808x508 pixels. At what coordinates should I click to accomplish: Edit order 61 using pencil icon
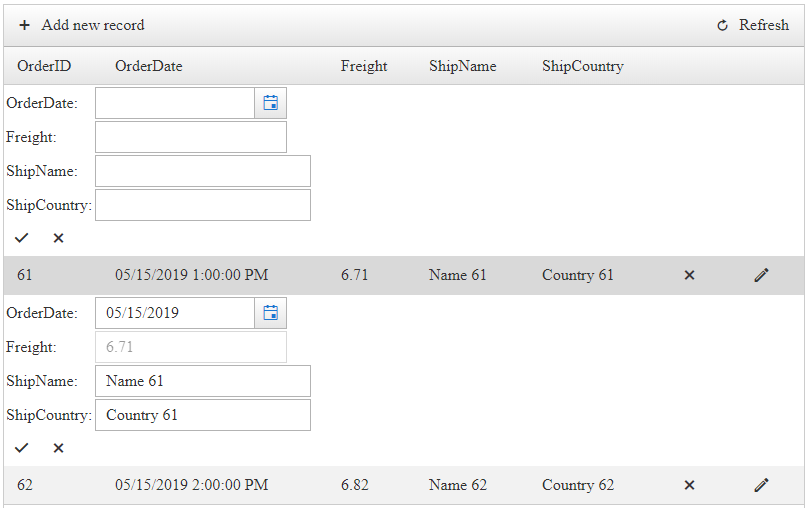pyautogui.click(x=761, y=275)
